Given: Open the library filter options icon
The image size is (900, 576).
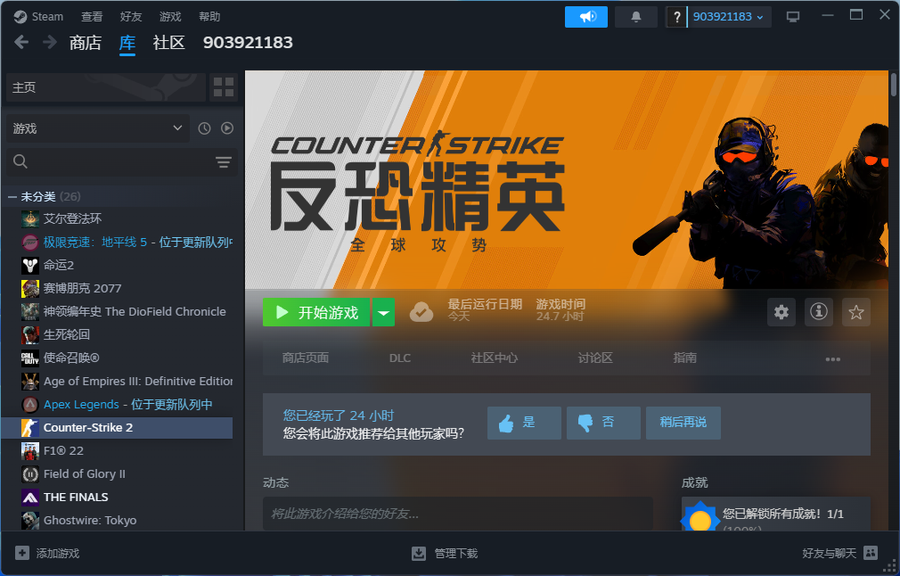Looking at the screenshot, I should (223, 162).
